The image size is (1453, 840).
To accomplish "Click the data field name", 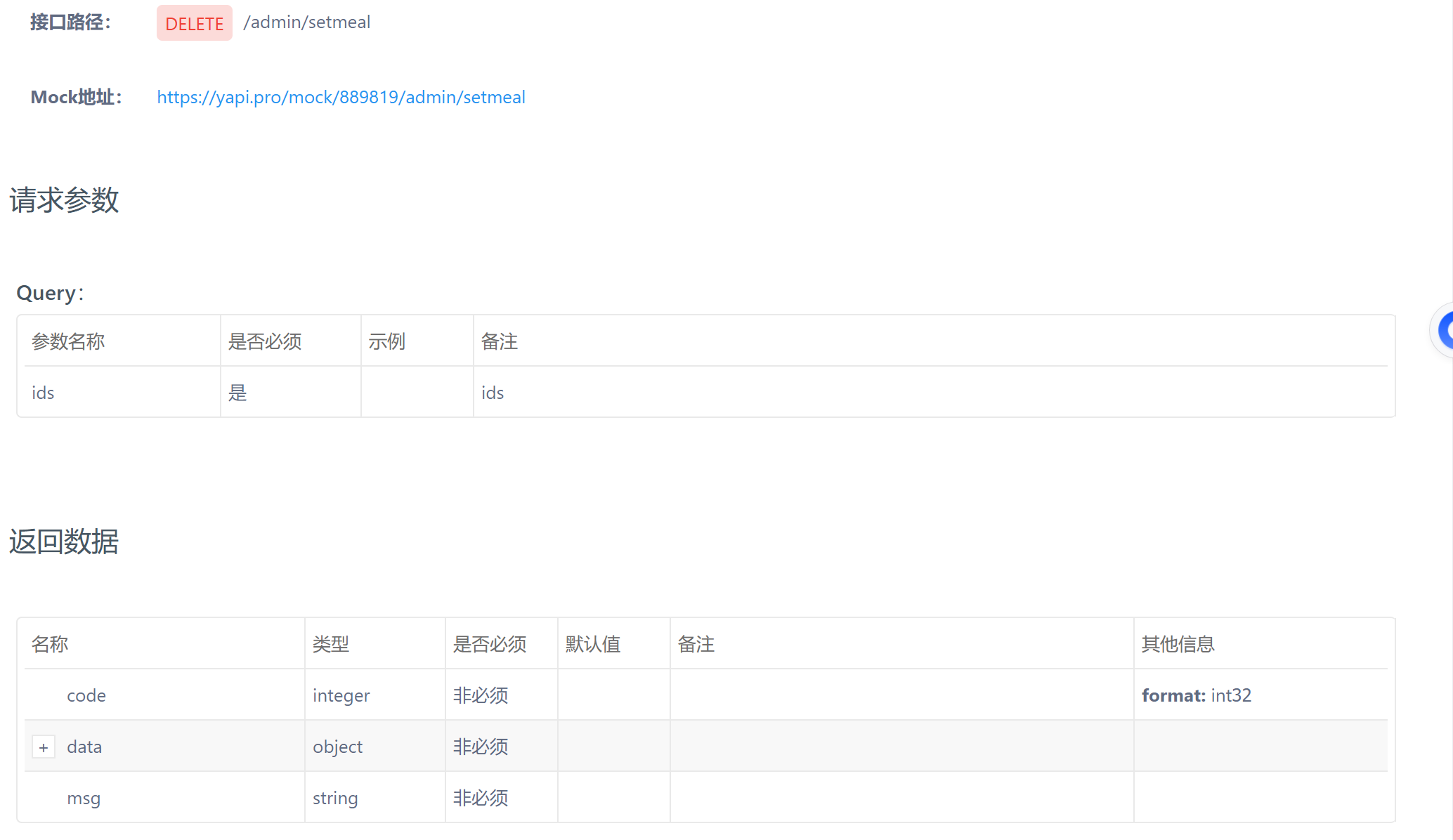I will 84,747.
